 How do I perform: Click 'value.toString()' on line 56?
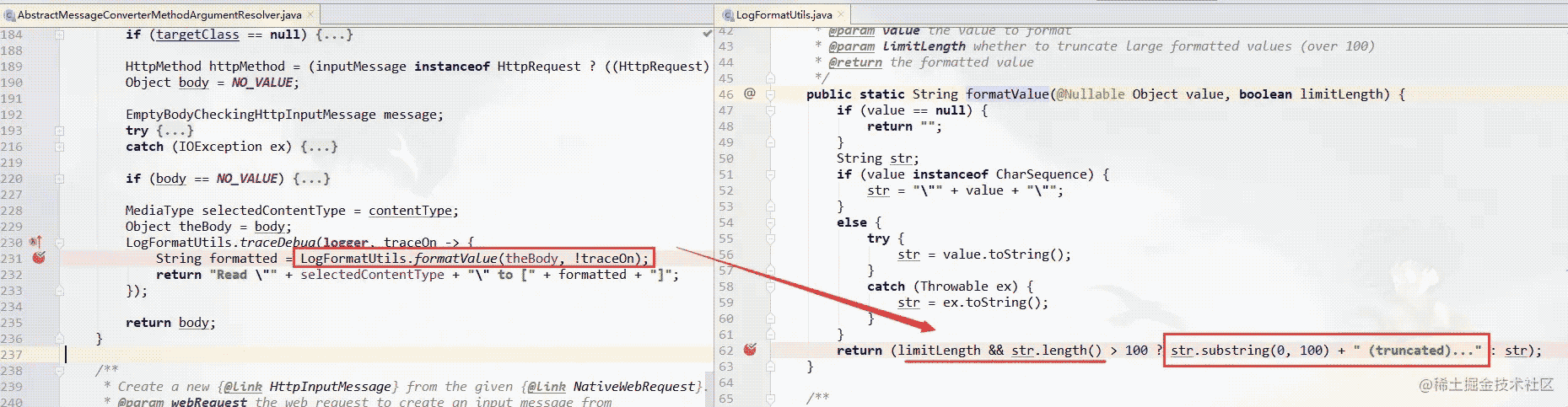1007,254
